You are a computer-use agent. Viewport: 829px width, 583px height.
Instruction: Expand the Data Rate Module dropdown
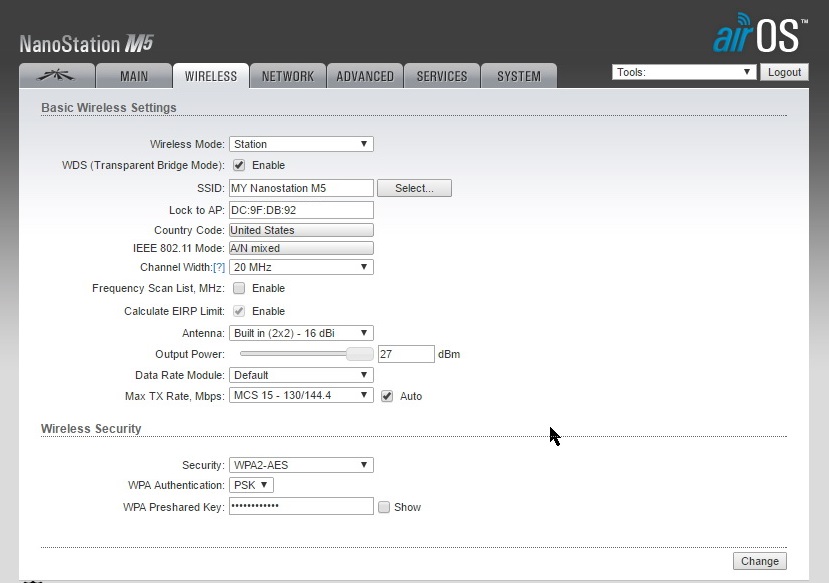(301, 375)
